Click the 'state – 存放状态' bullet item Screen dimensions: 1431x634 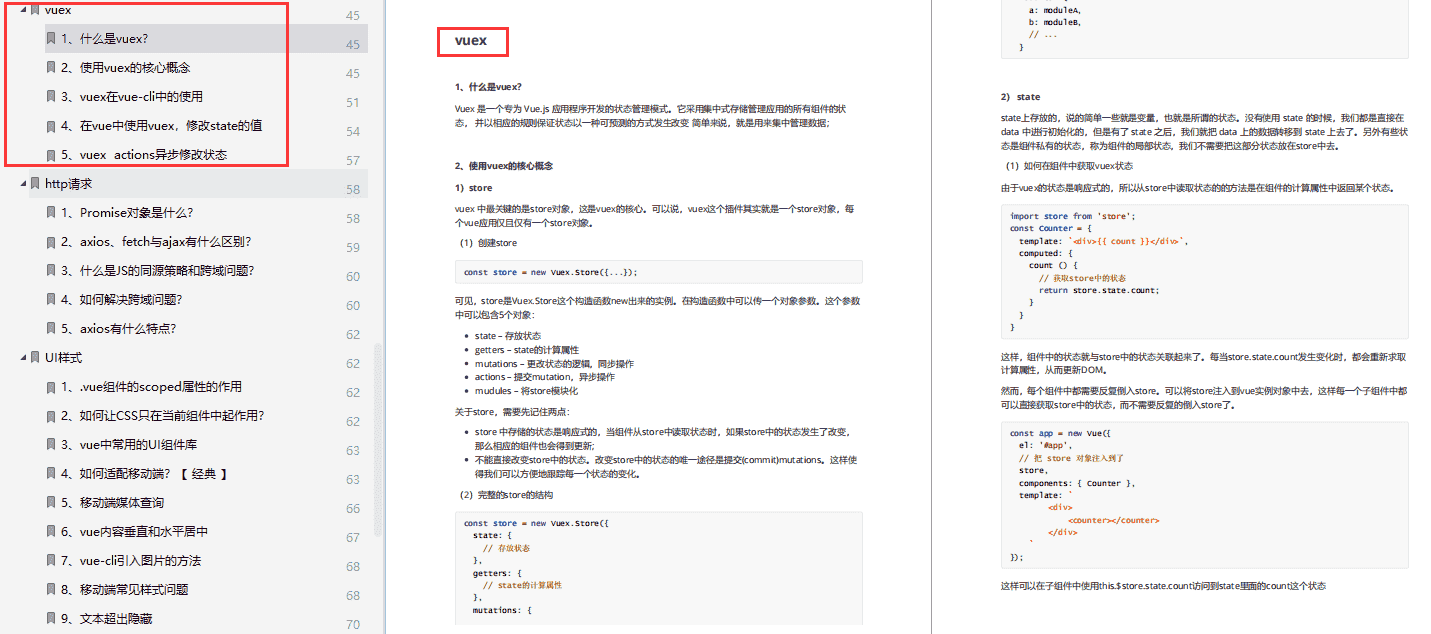click(508, 336)
